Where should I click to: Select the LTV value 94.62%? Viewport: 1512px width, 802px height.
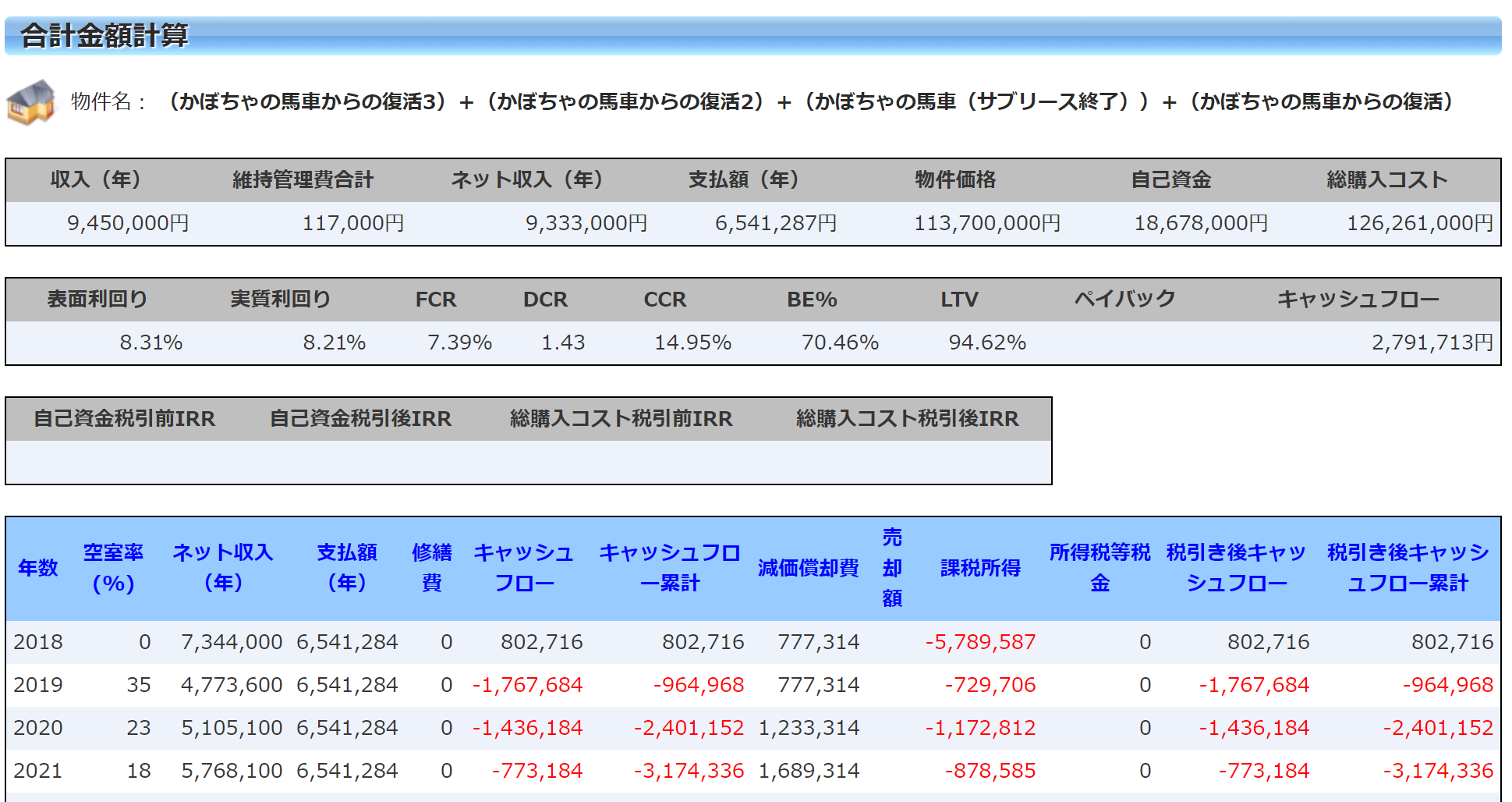point(986,343)
